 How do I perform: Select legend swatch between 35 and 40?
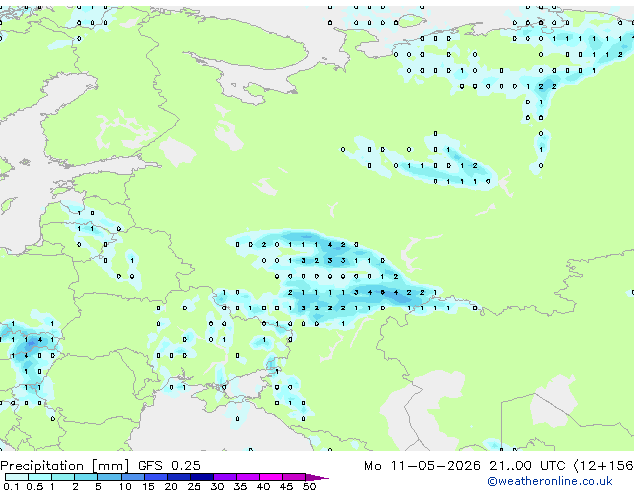point(247,477)
